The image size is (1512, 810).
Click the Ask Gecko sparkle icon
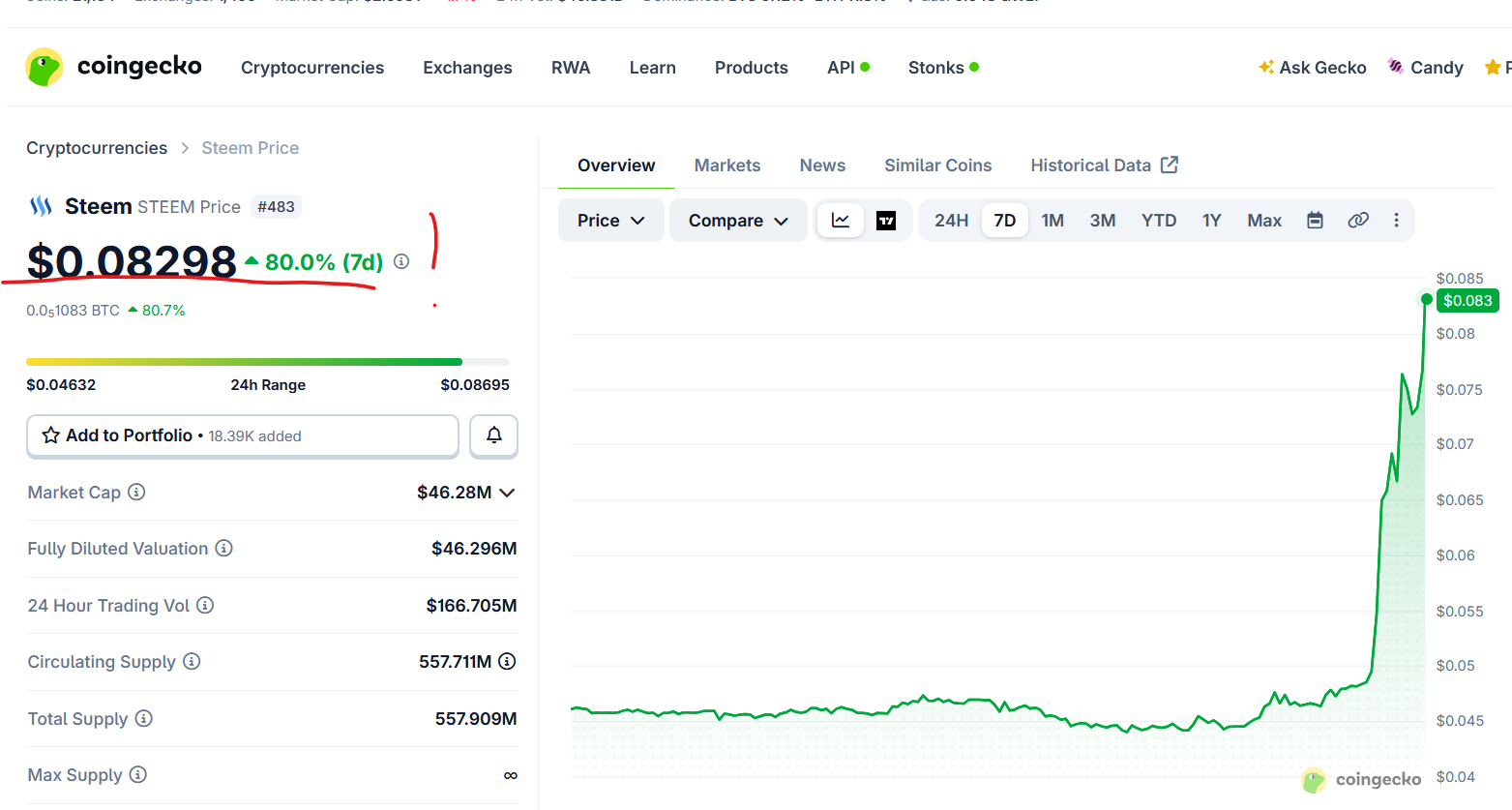pyautogui.click(x=1266, y=67)
